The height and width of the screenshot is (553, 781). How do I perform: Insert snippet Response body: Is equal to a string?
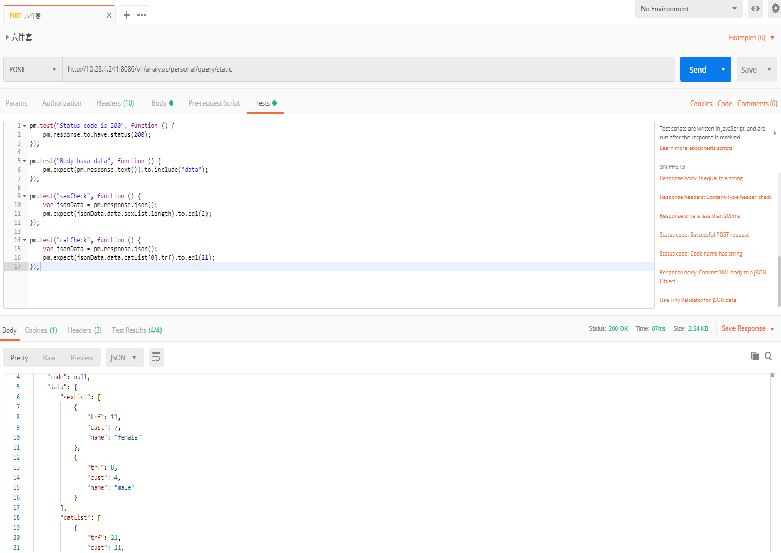(701, 178)
